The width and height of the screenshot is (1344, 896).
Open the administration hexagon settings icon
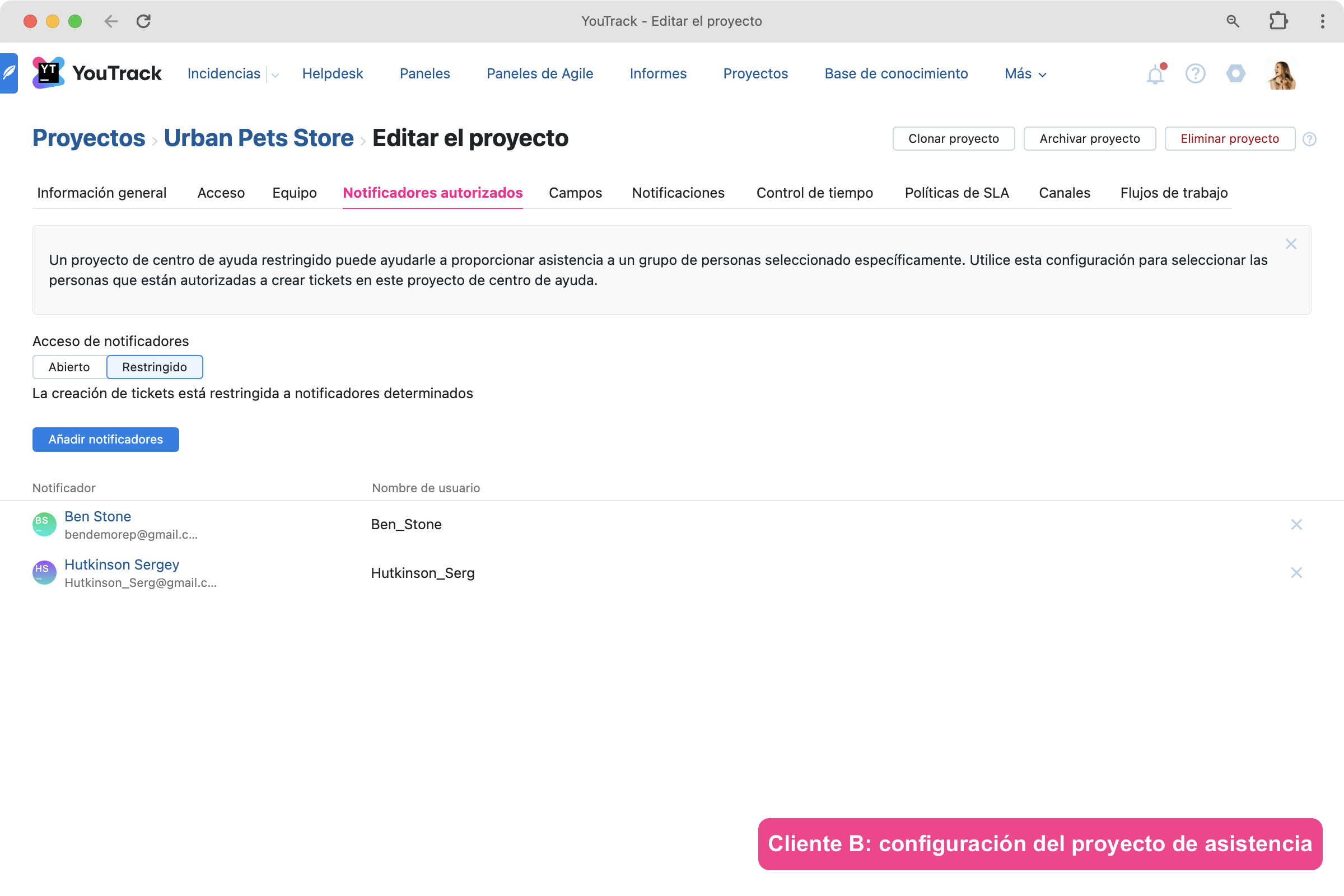[1235, 74]
